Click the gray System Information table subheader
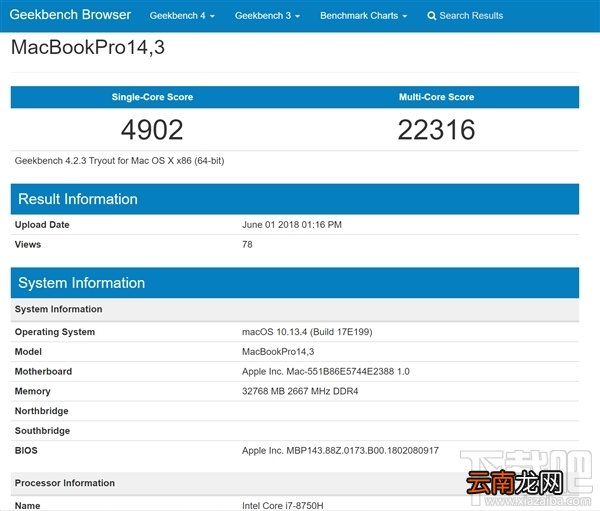This screenshot has height=511, width=600. pos(295,309)
